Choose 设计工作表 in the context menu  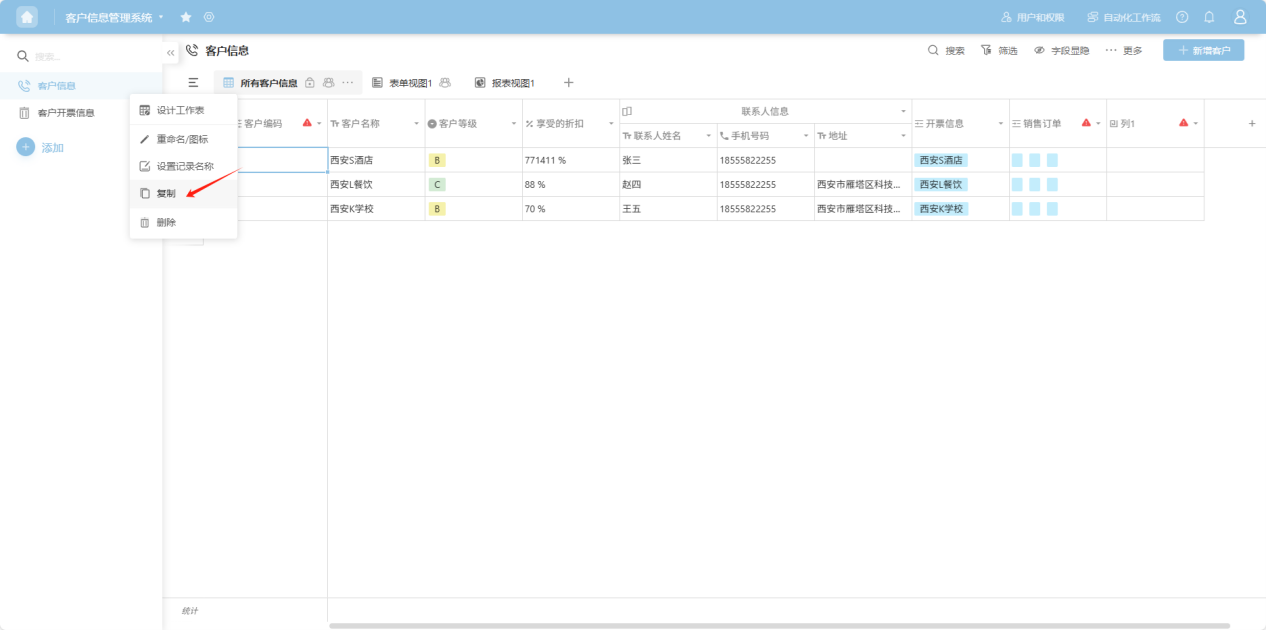click(x=180, y=110)
